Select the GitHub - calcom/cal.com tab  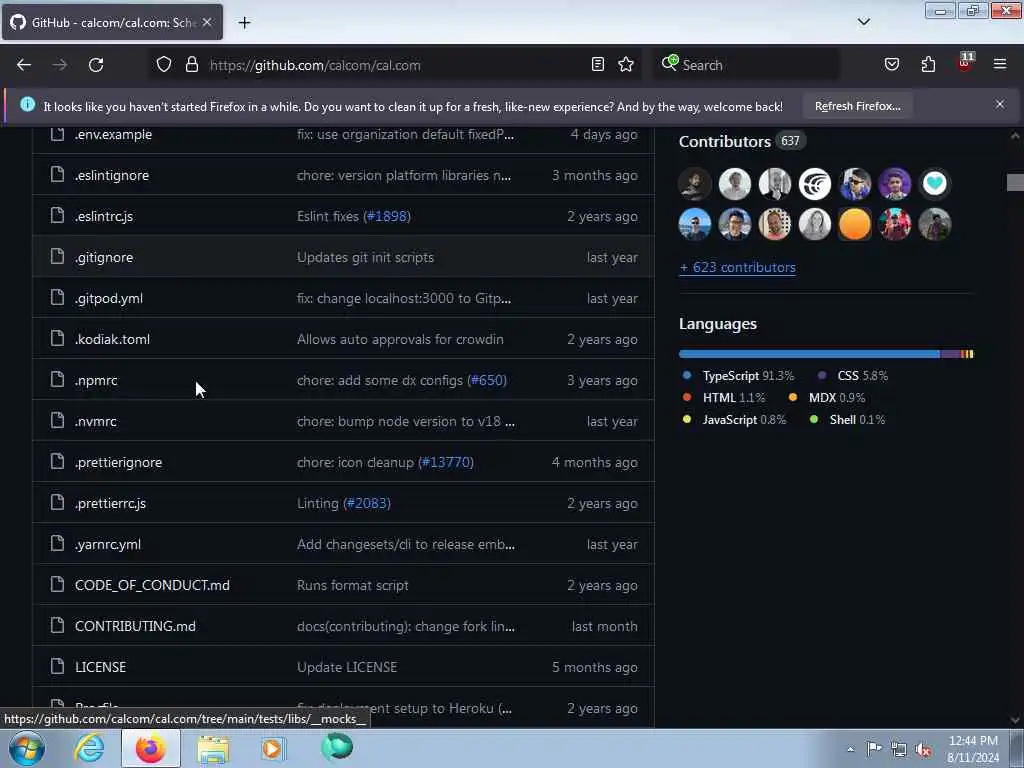pos(112,22)
